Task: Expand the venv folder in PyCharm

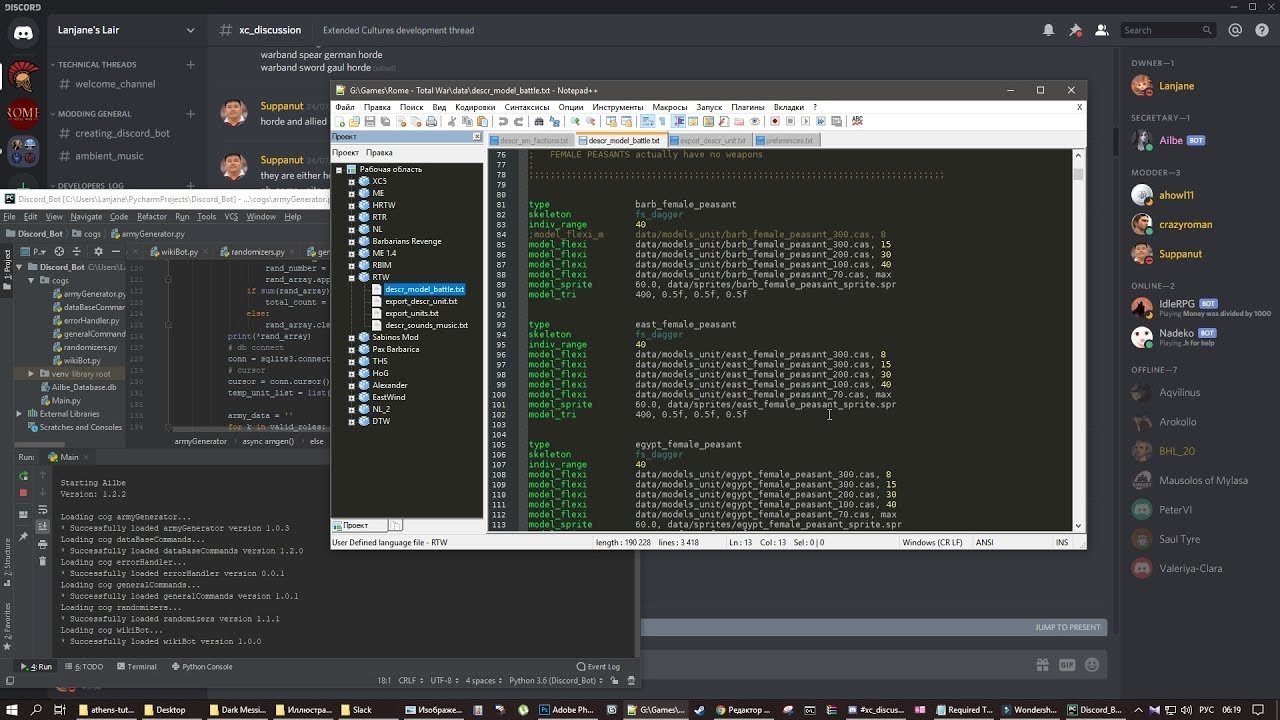Action: click(31, 373)
